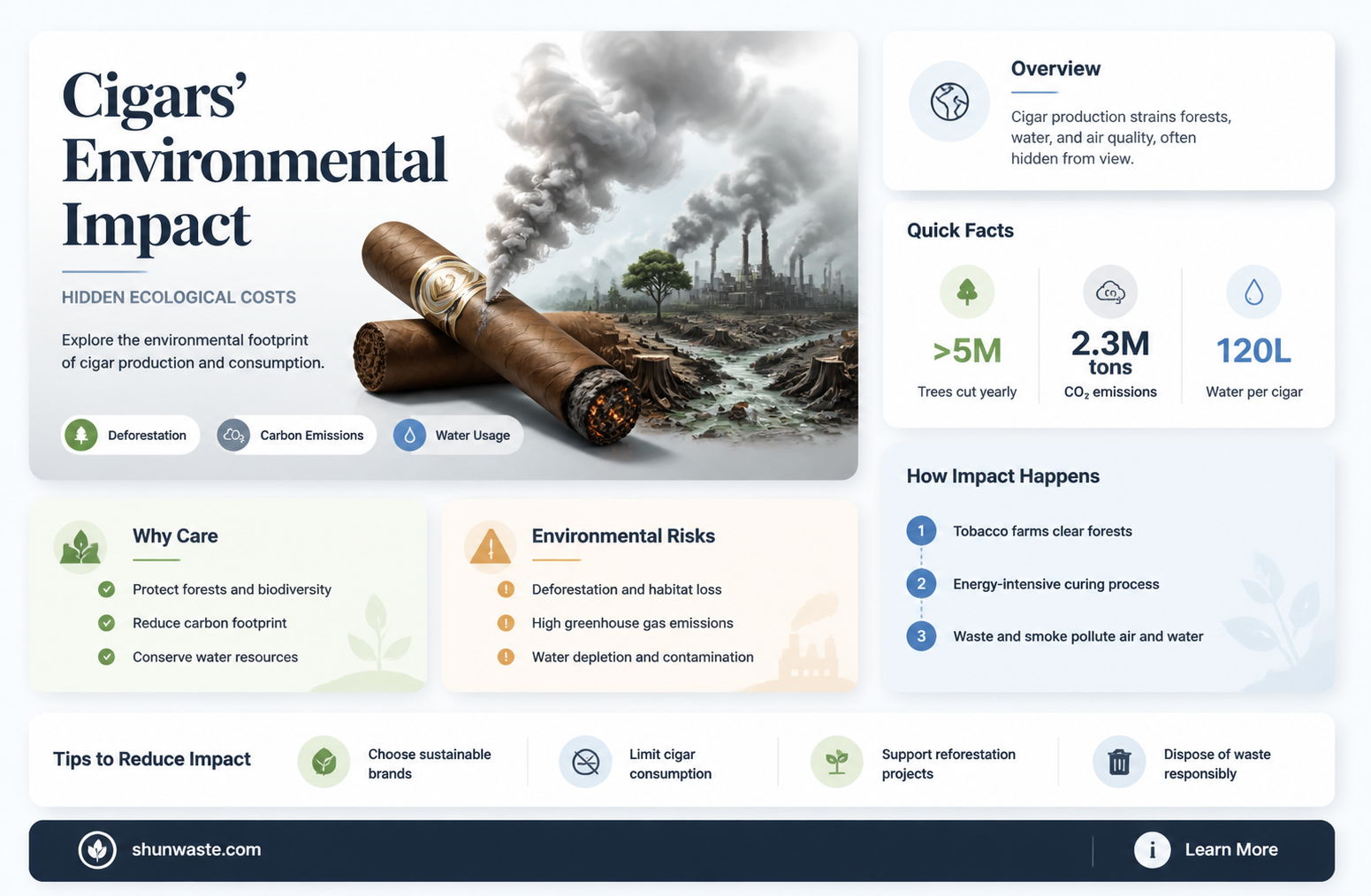Image resolution: width=1371 pixels, height=896 pixels.
Task: Click the water drop icon above 120L
Action: [x=1253, y=292]
